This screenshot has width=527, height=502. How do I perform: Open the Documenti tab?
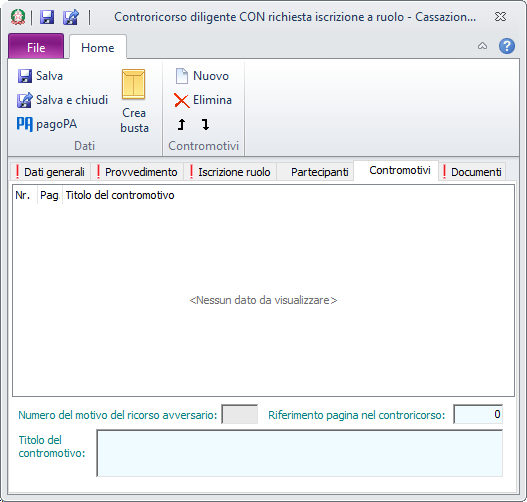click(472, 172)
